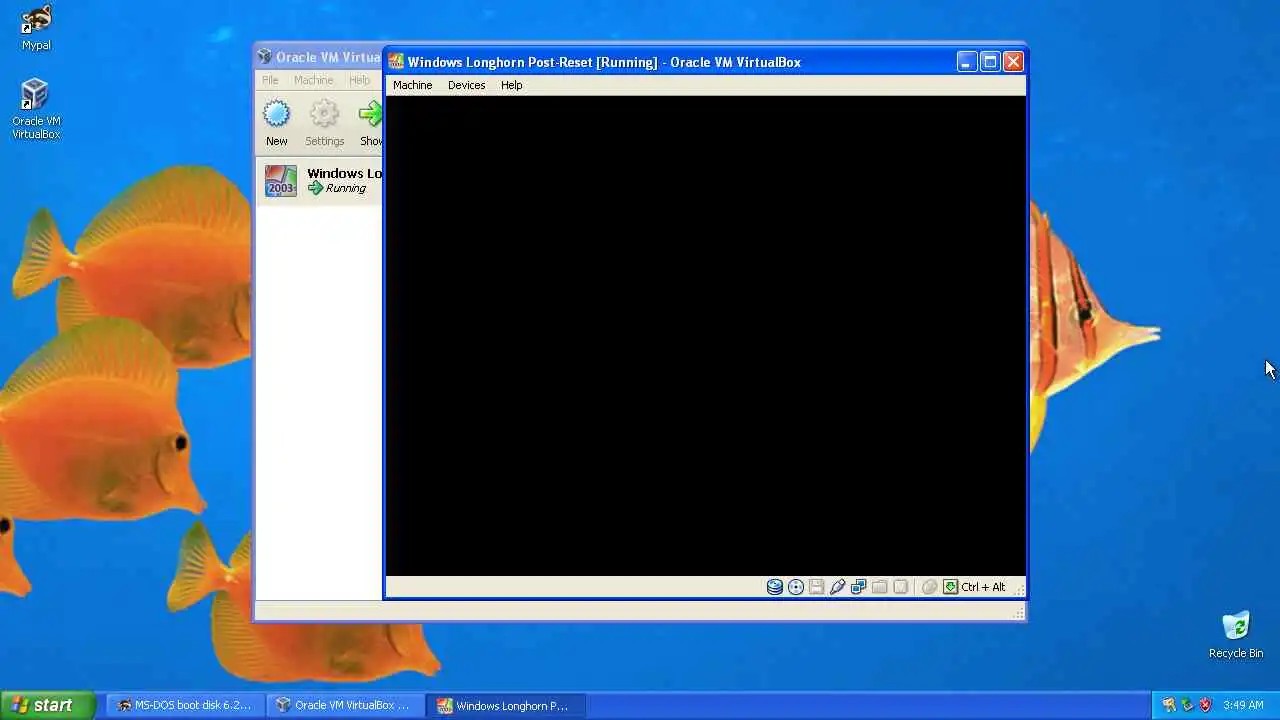Click the 2003 OS icon of the VM entry

[281, 181]
